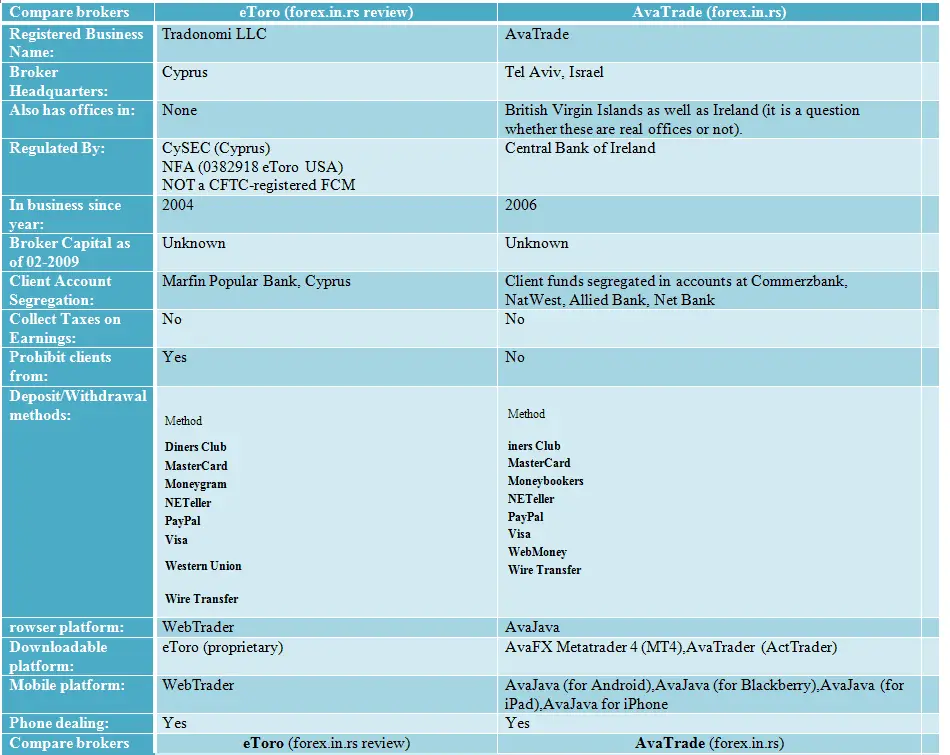Click the 'Mobile platform:' row label
The height and width of the screenshot is (755, 950).
[67, 685]
